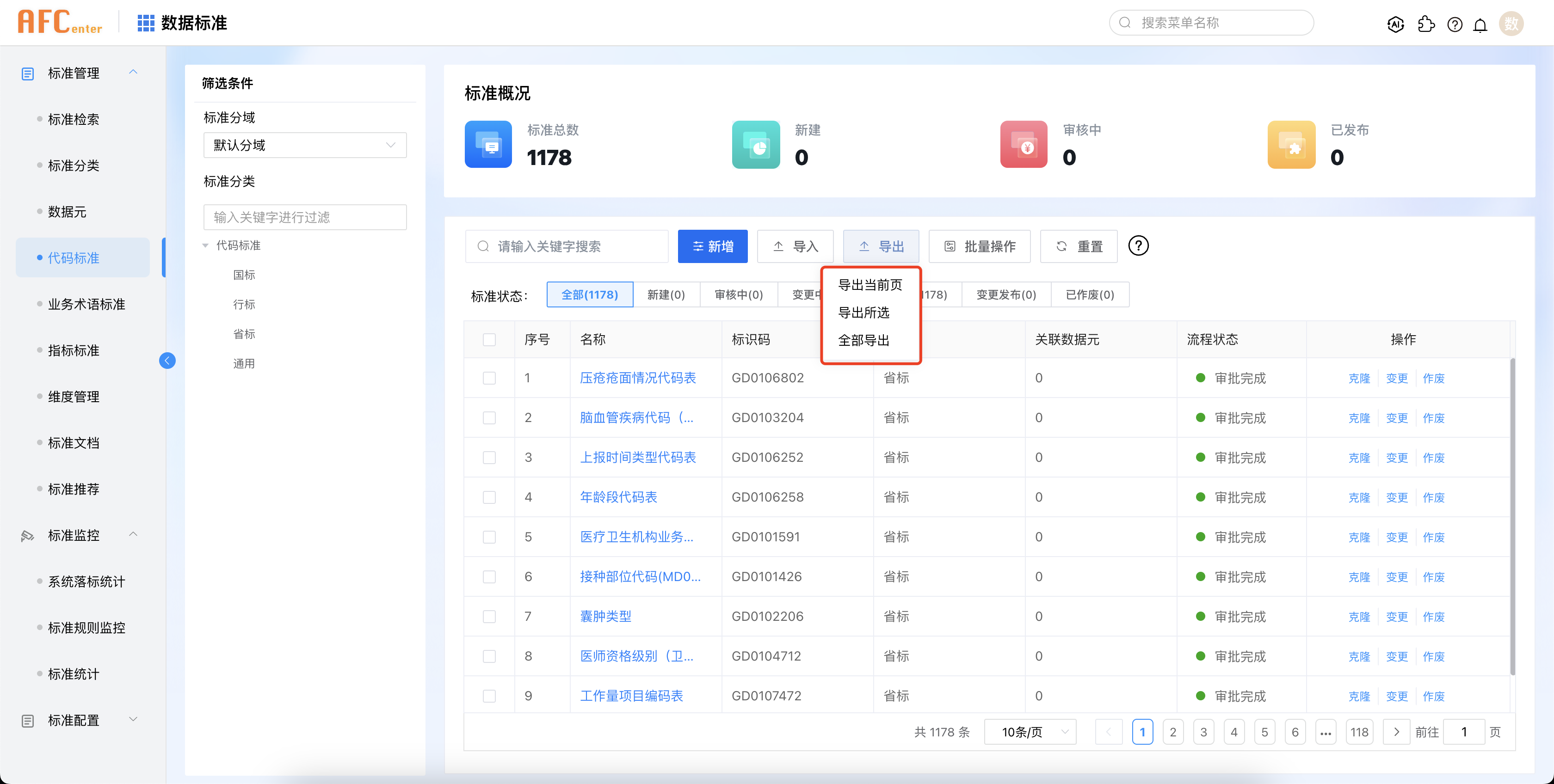Screen dimensions: 1554x784
Task: Select 变更发布(0) status tab
Action: (x=1006, y=295)
